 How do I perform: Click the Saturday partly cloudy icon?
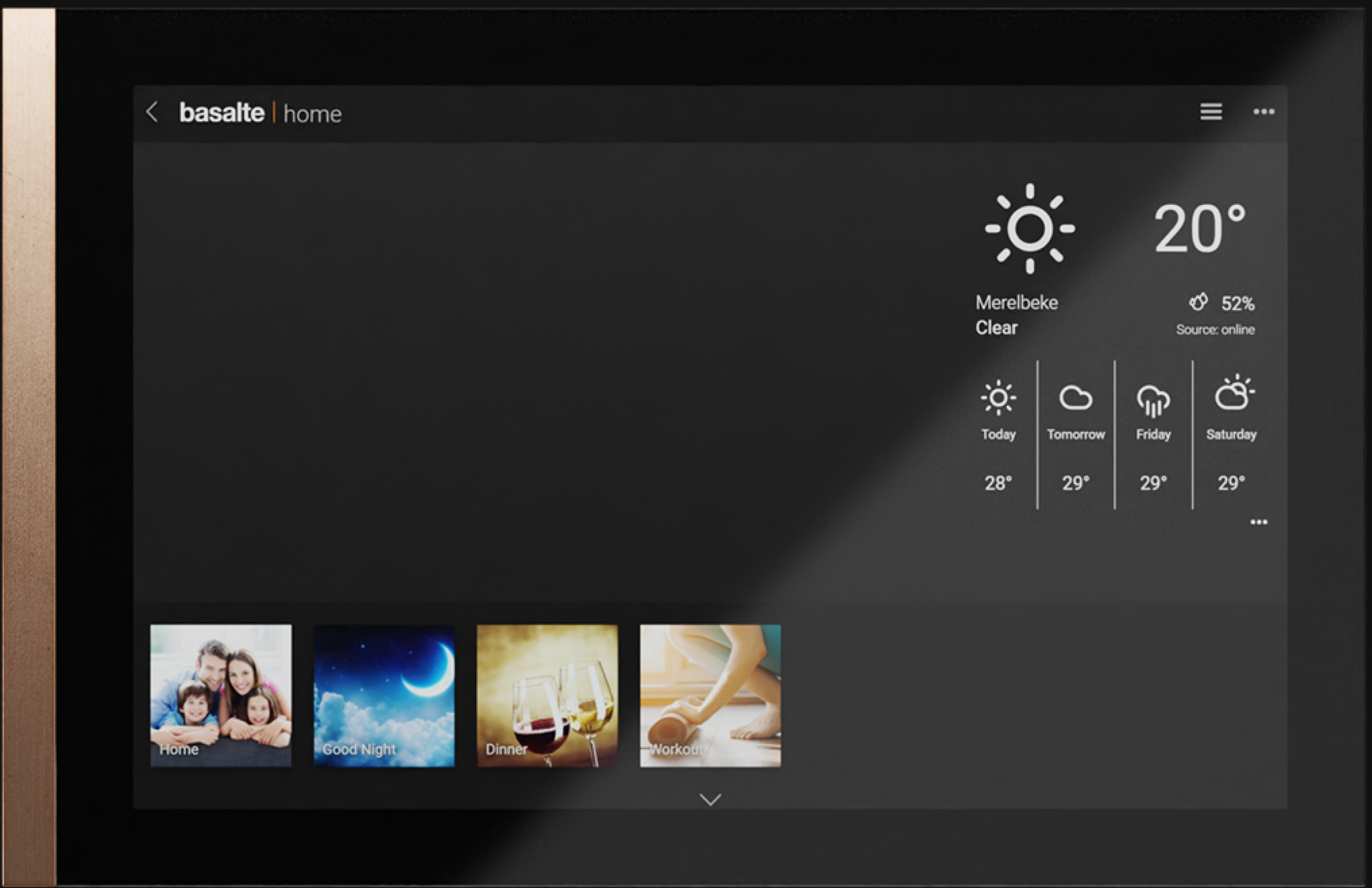(x=1234, y=393)
